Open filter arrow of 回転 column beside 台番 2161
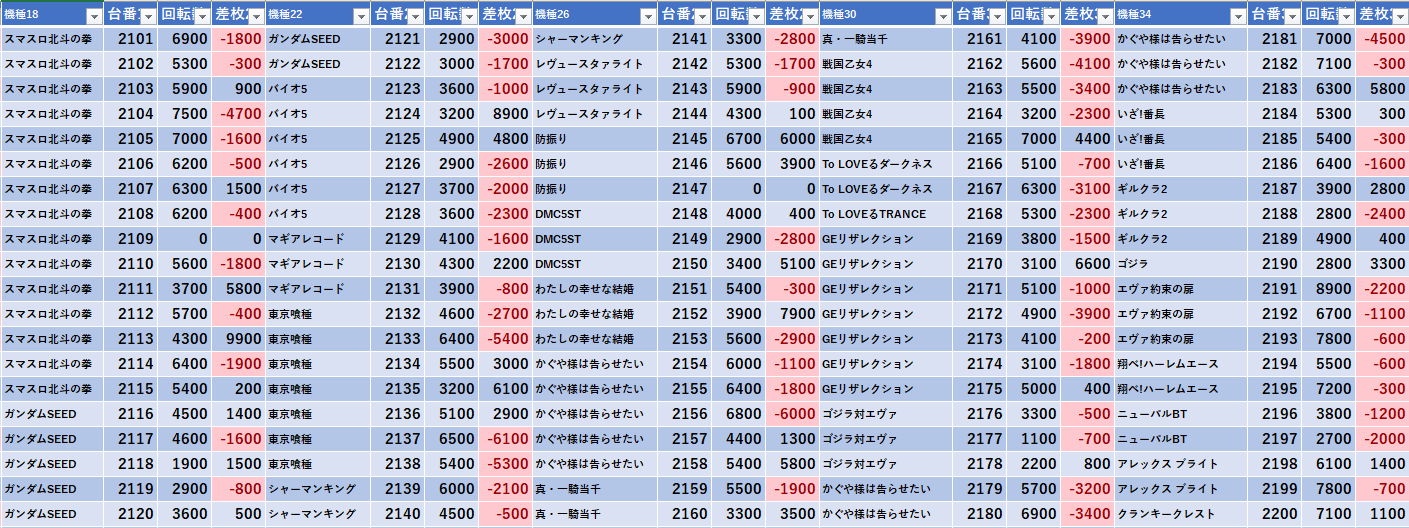 point(1049,16)
